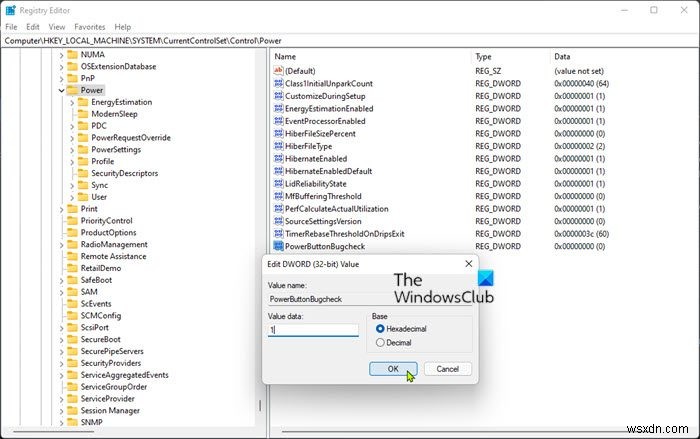
Task: Click the SourceSettingsVersion DWORD icon
Action: click(278, 221)
